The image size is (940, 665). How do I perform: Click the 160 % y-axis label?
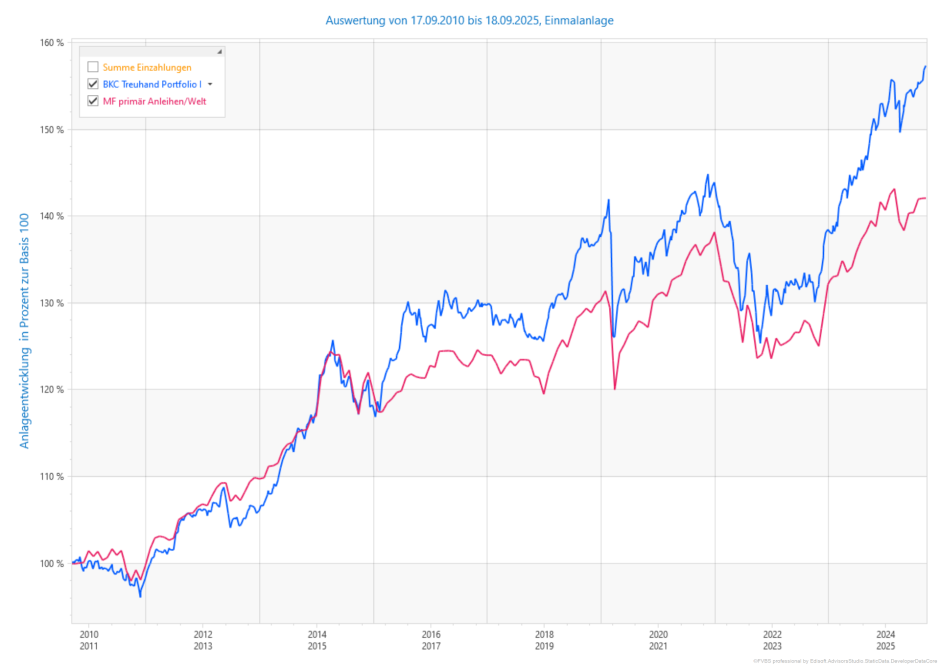tap(52, 43)
